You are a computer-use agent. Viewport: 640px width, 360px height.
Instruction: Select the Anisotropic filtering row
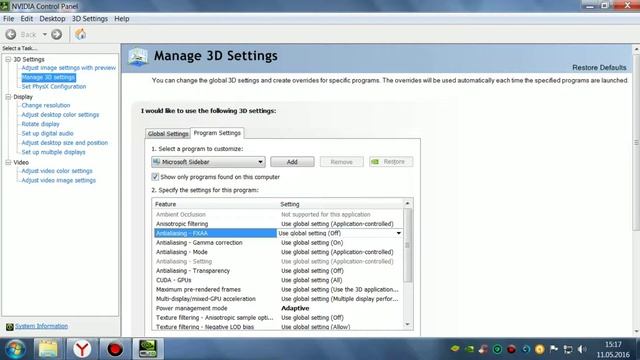pos(278,224)
